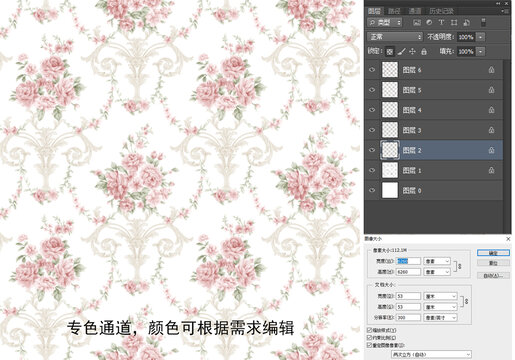This screenshot has height=360, width=515.
Task: Switch to the 图层 tab
Action: pyautogui.click(x=374, y=11)
